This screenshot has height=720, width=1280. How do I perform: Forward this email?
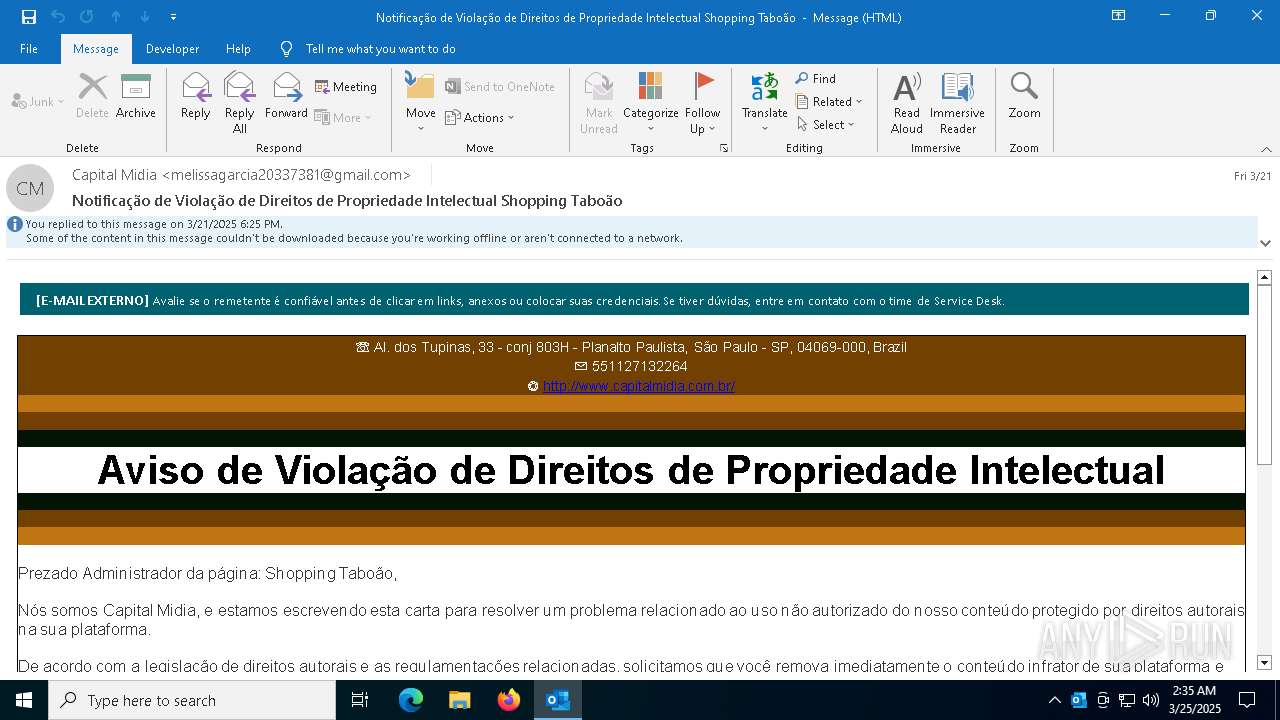click(x=286, y=96)
